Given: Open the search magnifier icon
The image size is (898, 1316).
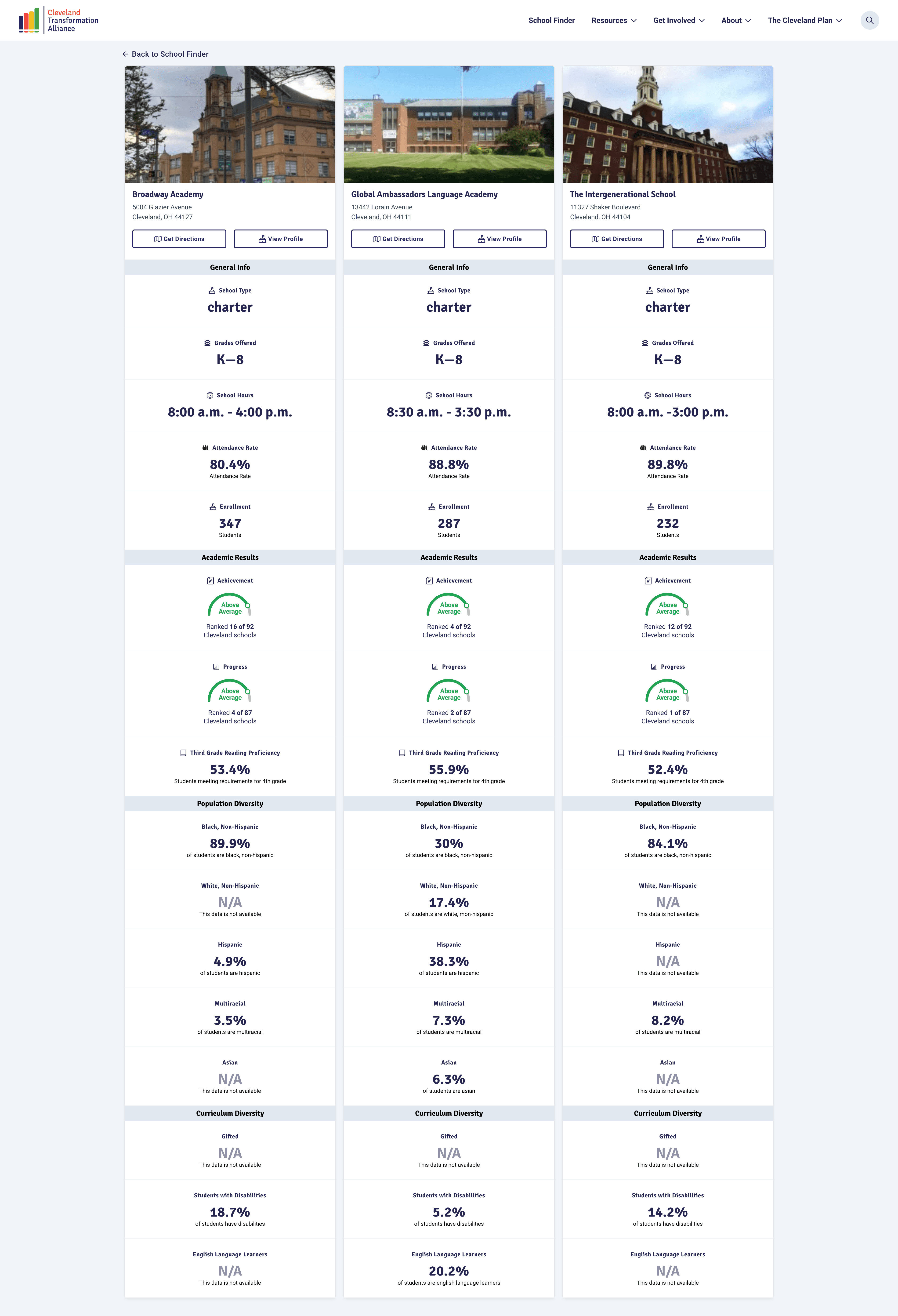Looking at the screenshot, I should [869, 20].
